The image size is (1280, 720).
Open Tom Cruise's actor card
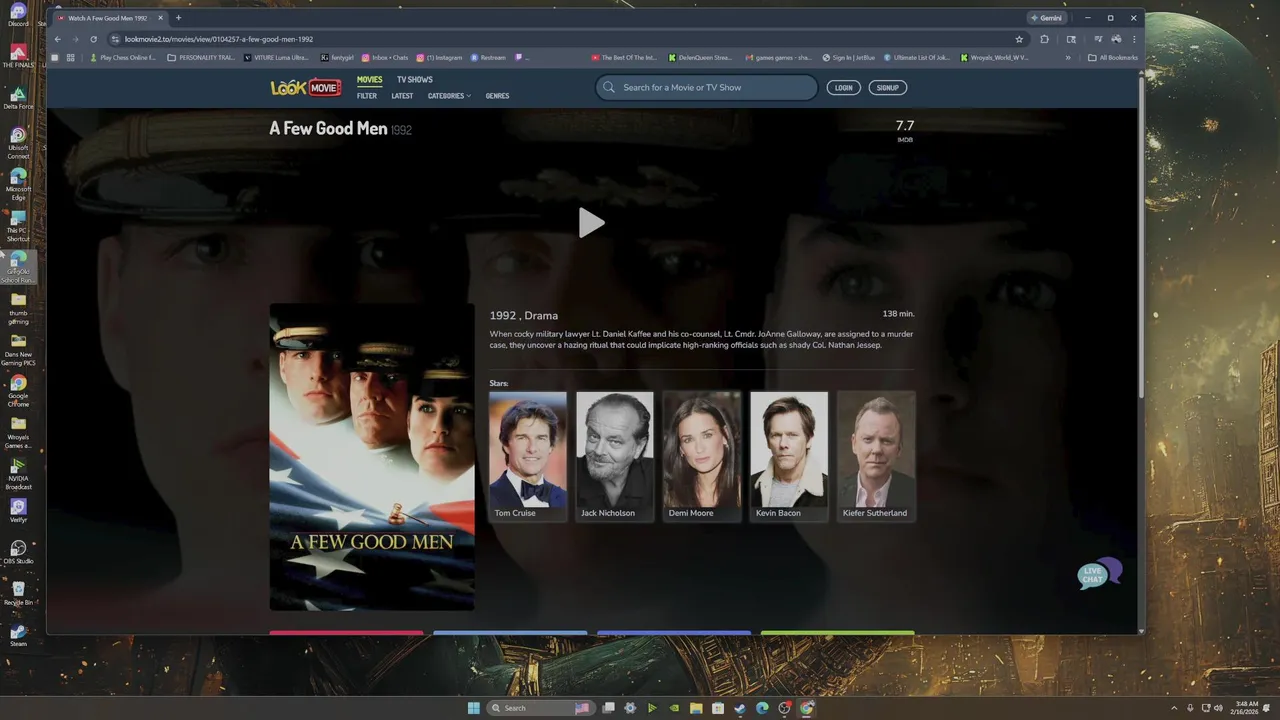[528, 456]
